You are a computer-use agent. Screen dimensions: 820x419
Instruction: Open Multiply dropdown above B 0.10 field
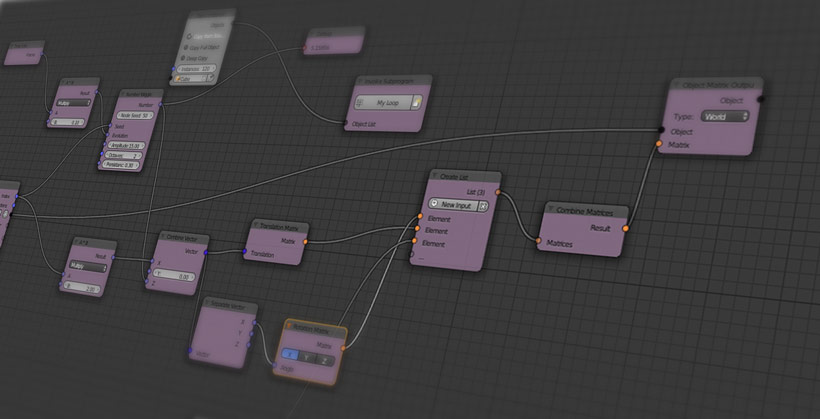coord(73,103)
